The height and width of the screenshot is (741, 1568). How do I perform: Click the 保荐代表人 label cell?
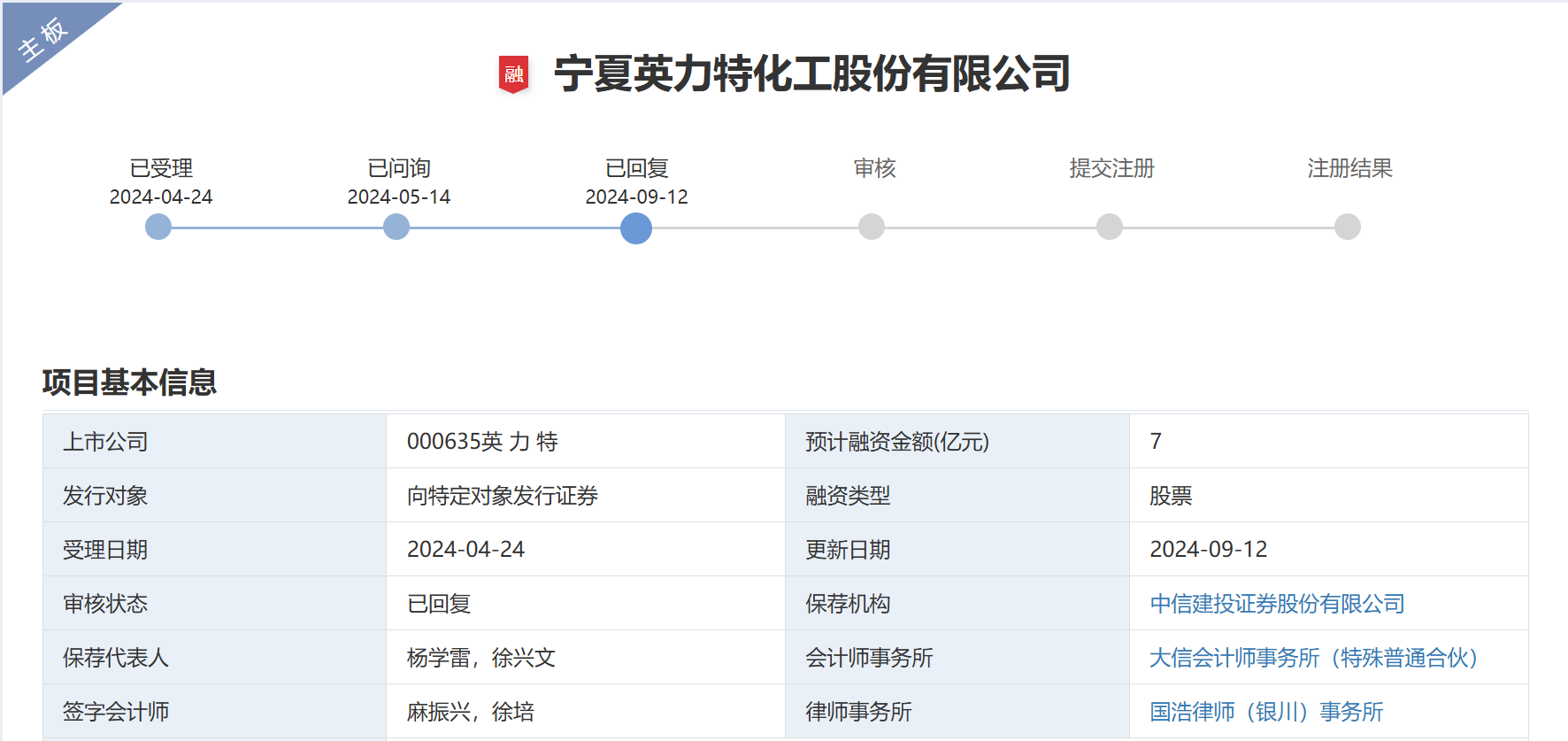tap(215, 657)
